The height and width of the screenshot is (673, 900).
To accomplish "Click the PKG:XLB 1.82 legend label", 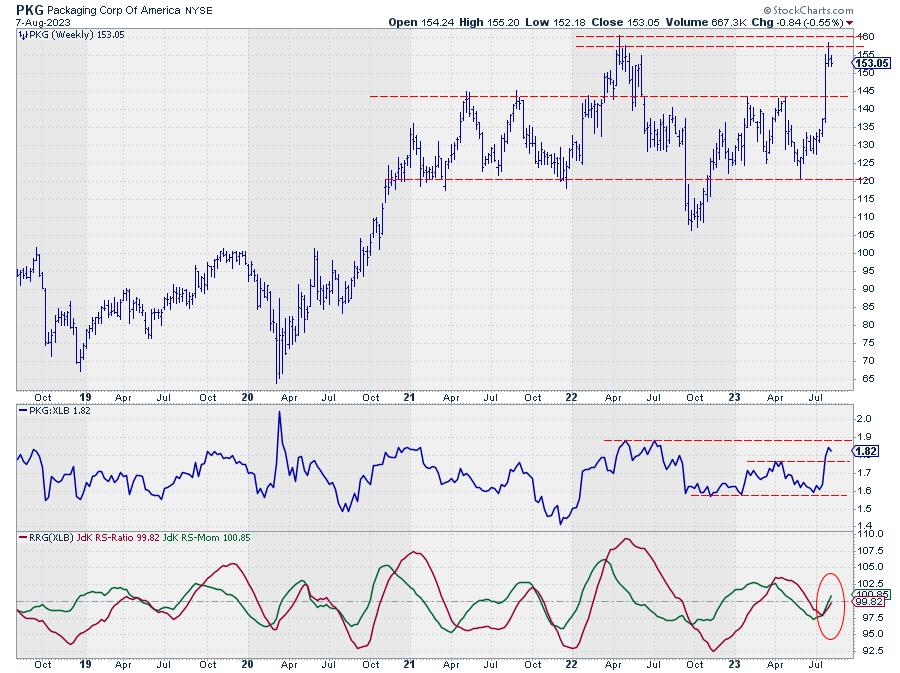I will tap(59, 411).
